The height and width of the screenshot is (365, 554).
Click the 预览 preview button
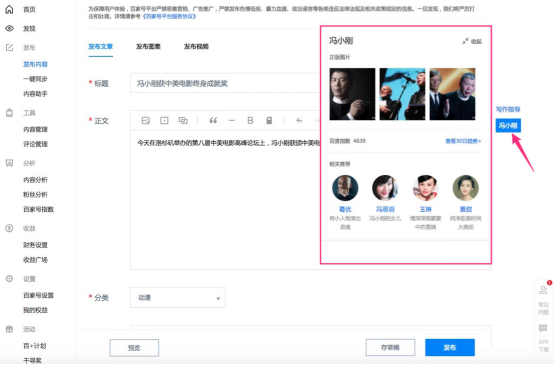tap(134, 348)
